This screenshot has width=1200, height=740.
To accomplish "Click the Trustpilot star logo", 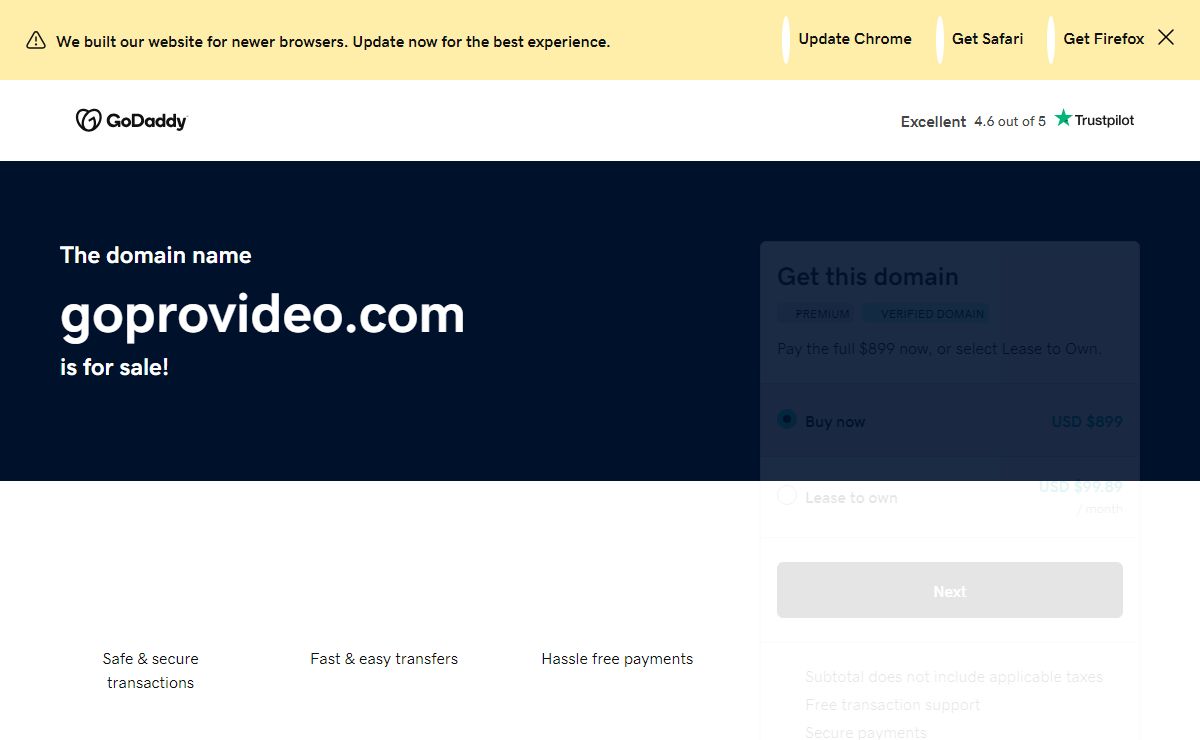I will pos(1095,119).
